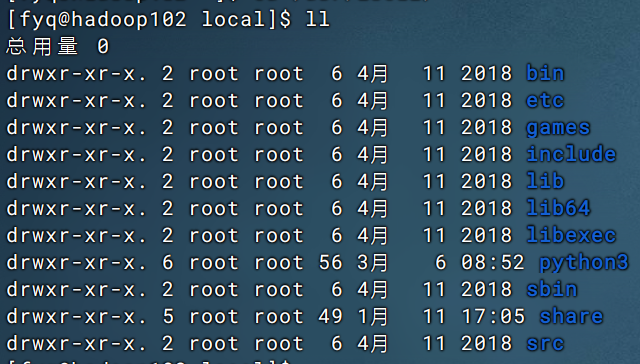Click '4月' month in include row

click(372, 154)
